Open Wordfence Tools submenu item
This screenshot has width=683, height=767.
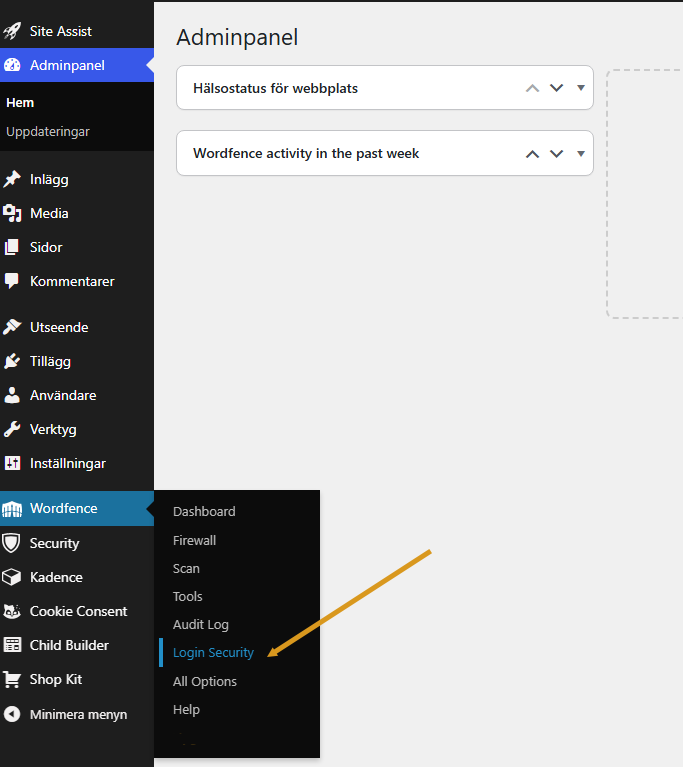pos(187,596)
